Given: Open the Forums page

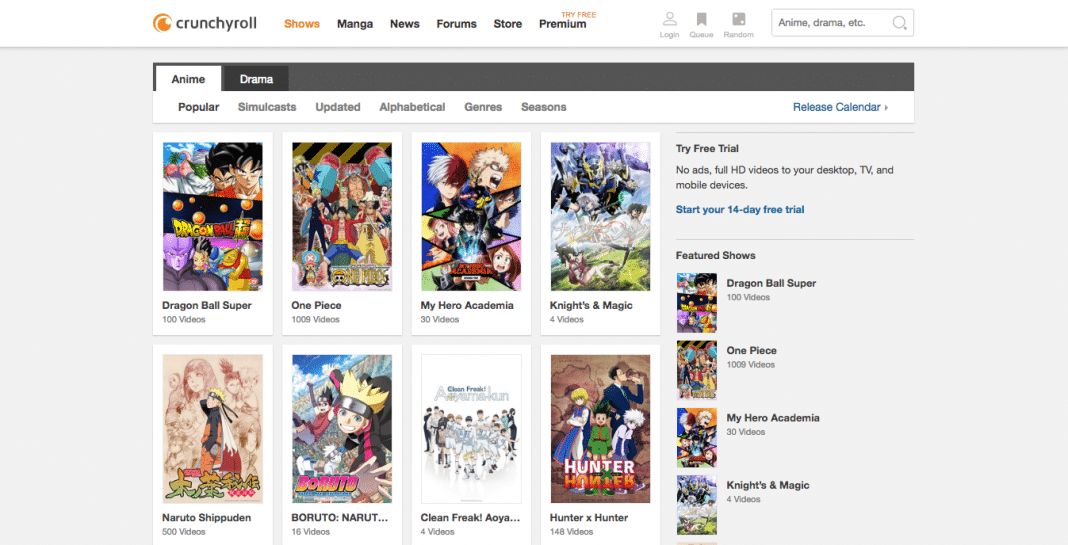Looking at the screenshot, I should click(x=456, y=24).
